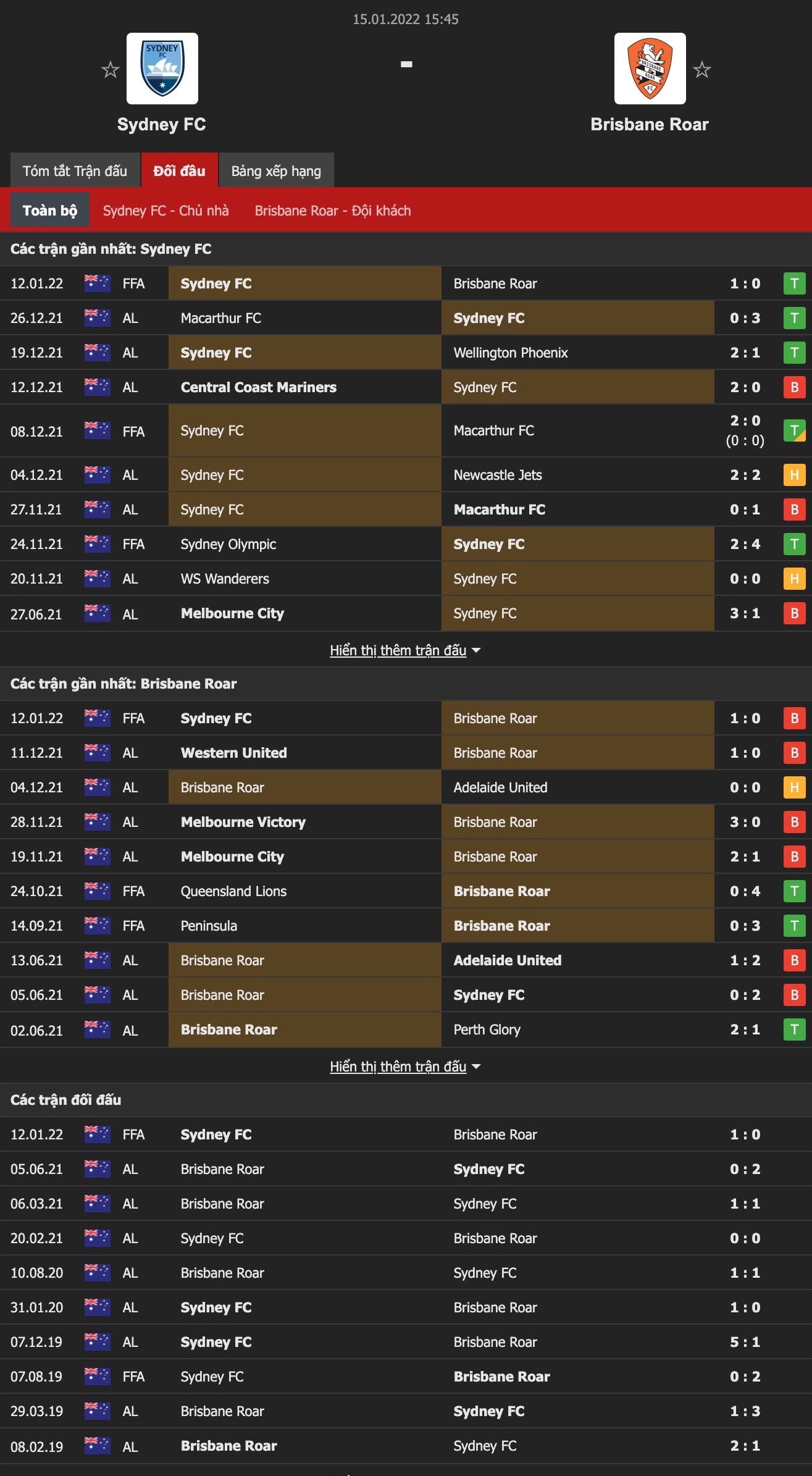Filter by Sydney FC - Chủ nhà
This screenshot has width=812, height=1476.
pyautogui.click(x=165, y=211)
